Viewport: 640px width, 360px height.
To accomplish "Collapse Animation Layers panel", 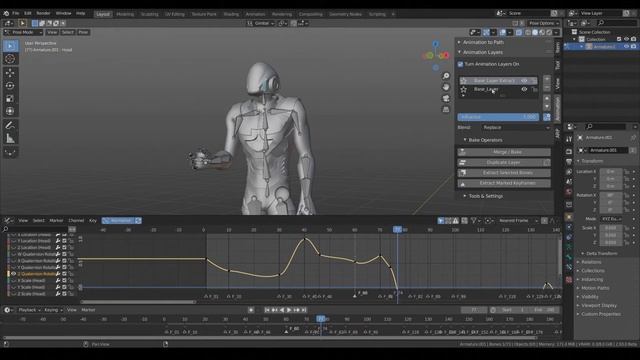I will 483,52.
